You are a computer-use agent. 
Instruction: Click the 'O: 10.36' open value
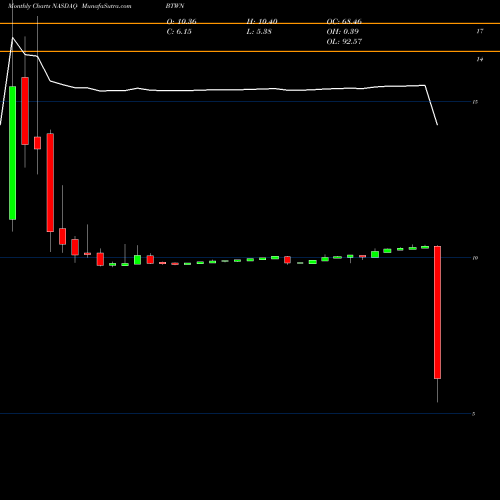tap(181, 21)
